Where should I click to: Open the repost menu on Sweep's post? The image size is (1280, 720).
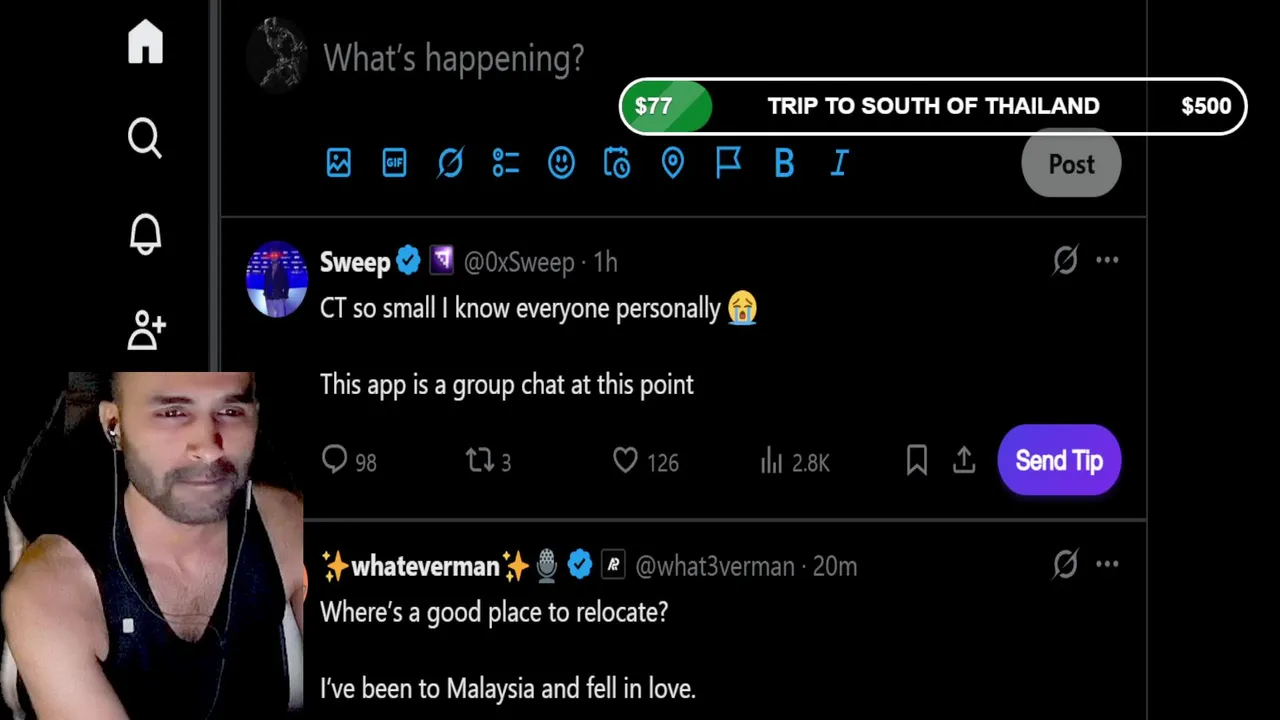pos(480,461)
